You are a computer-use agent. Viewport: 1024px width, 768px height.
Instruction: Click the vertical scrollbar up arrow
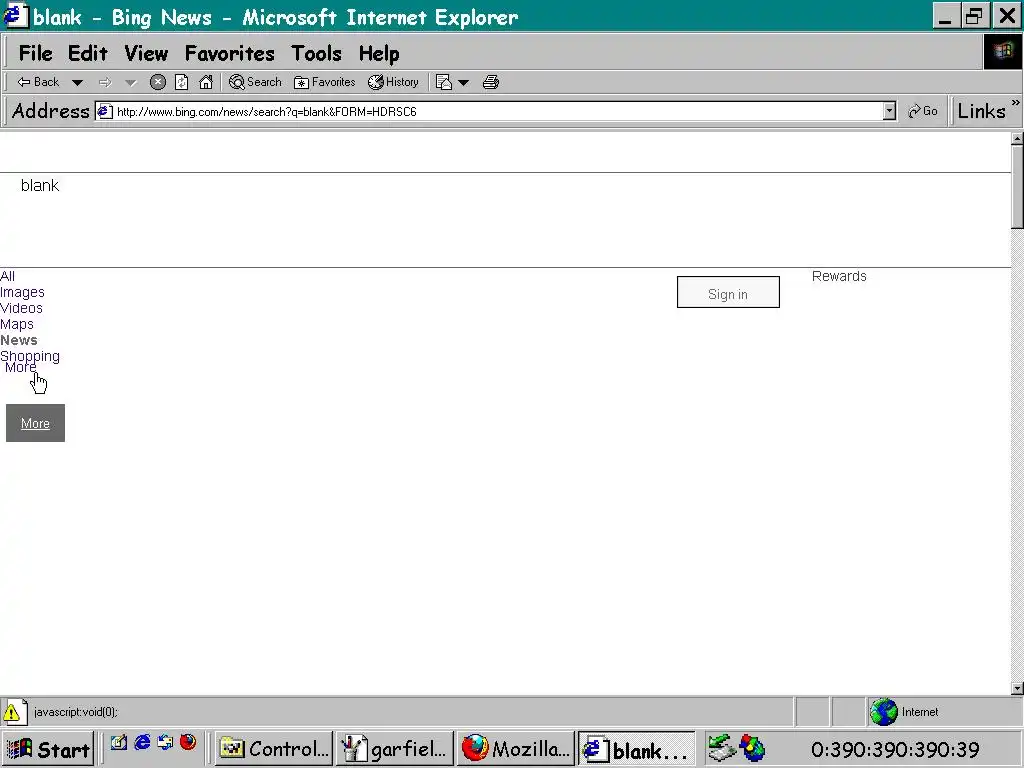pyautogui.click(x=1017, y=138)
